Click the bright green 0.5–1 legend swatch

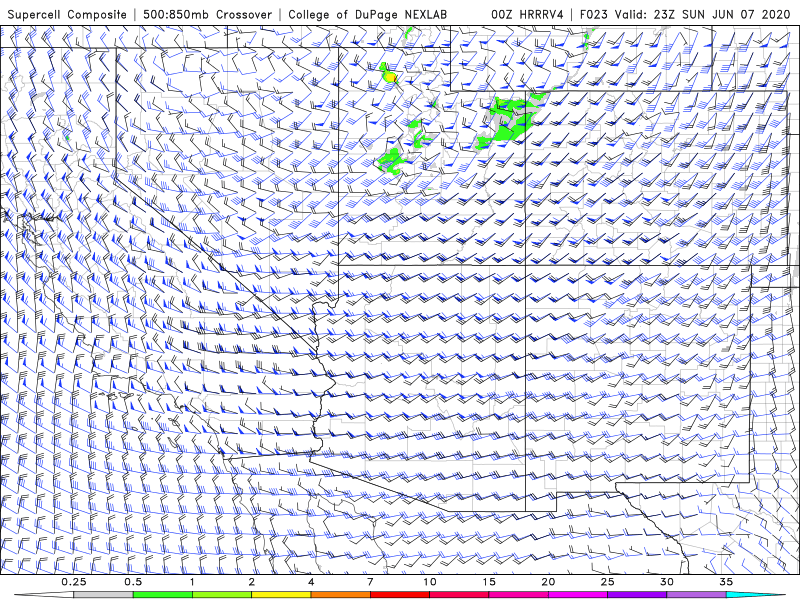[x=162, y=595]
